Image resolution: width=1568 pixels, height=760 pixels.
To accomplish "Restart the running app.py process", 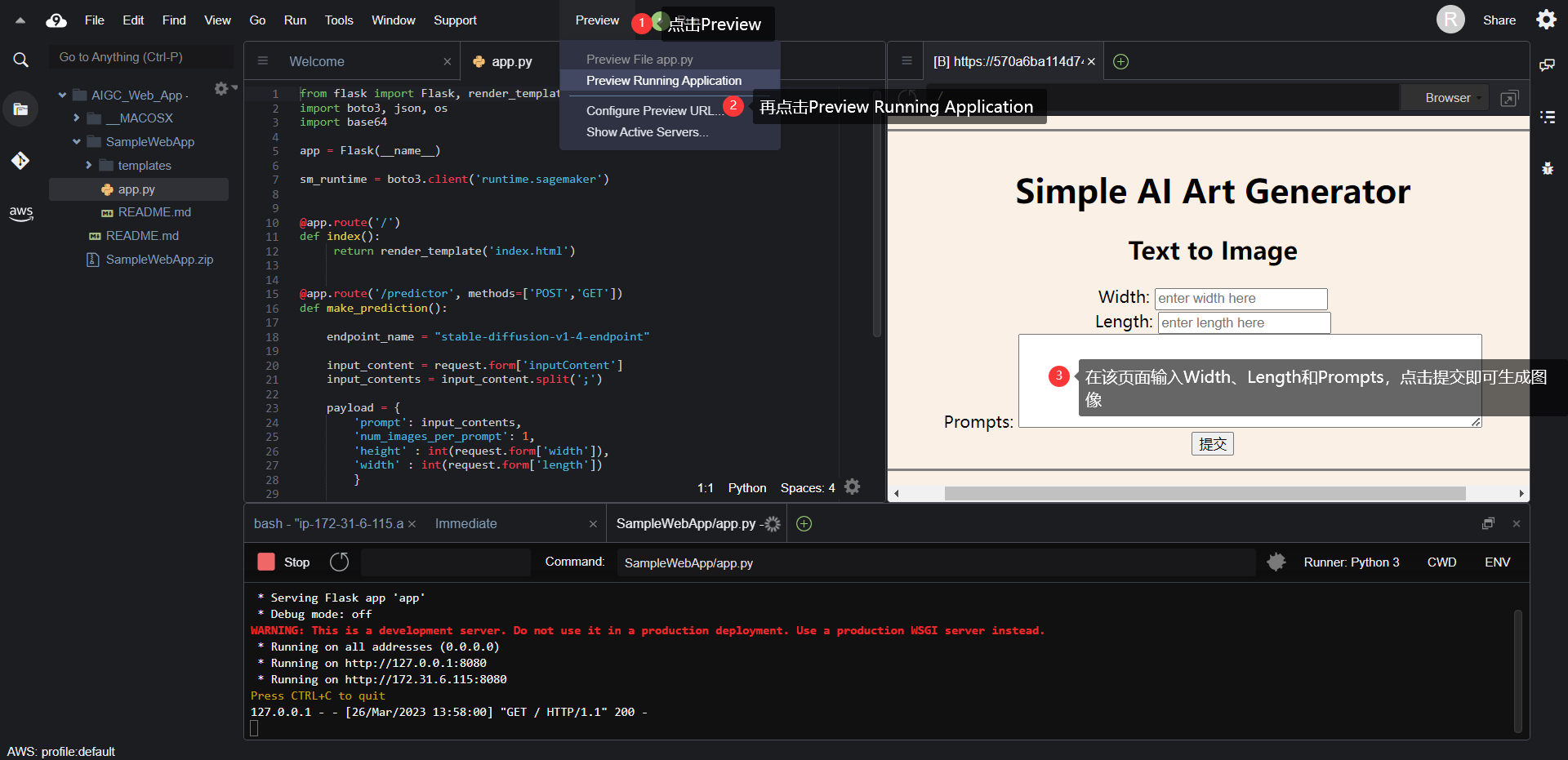I will click(x=339, y=562).
